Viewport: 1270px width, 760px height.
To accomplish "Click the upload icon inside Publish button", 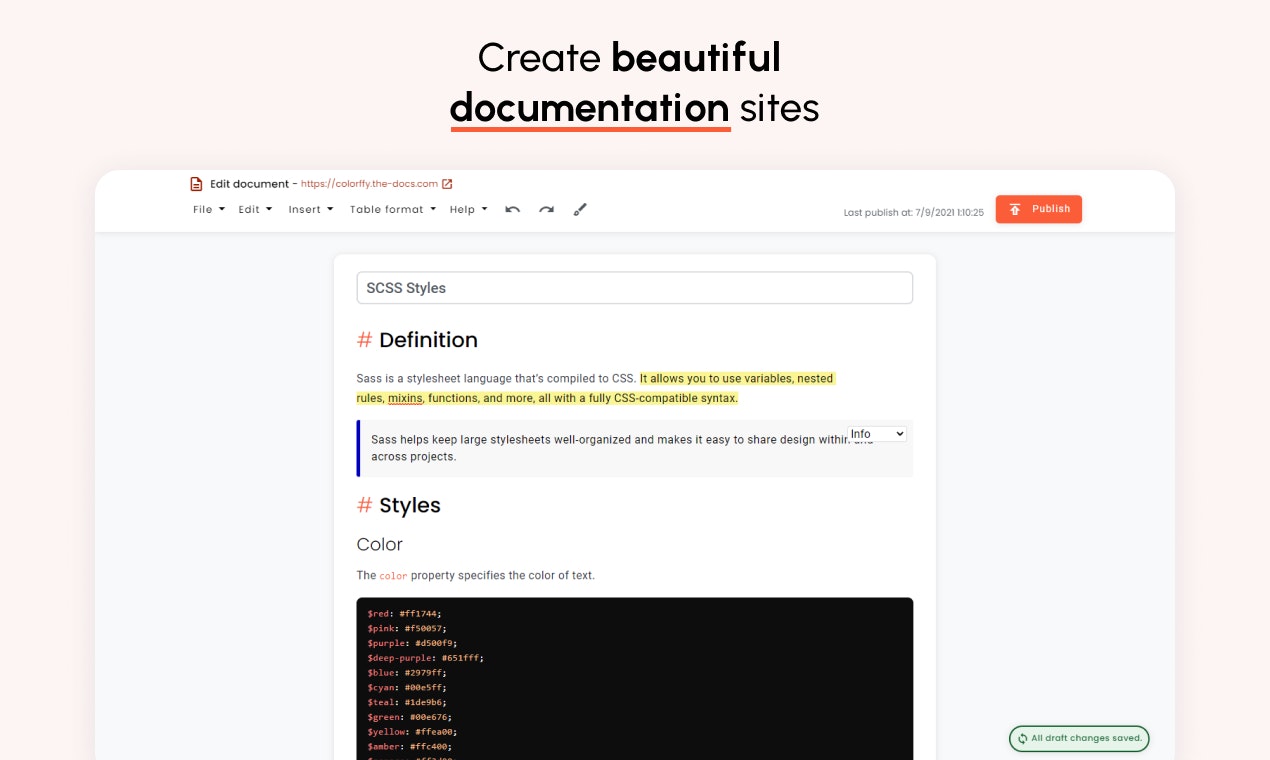I will pyautogui.click(x=1014, y=209).
